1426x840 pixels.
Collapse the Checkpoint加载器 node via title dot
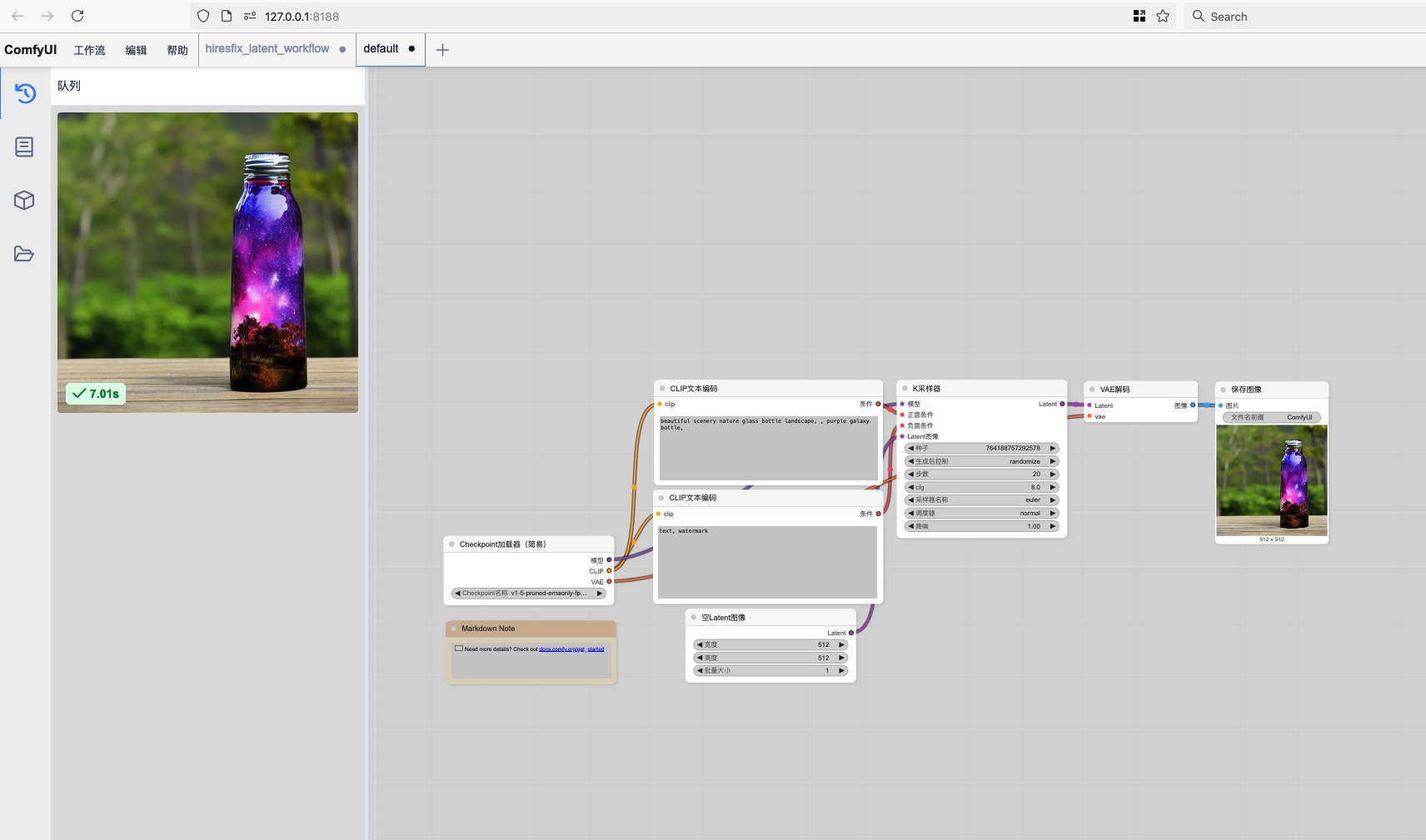tap(451, 544)
